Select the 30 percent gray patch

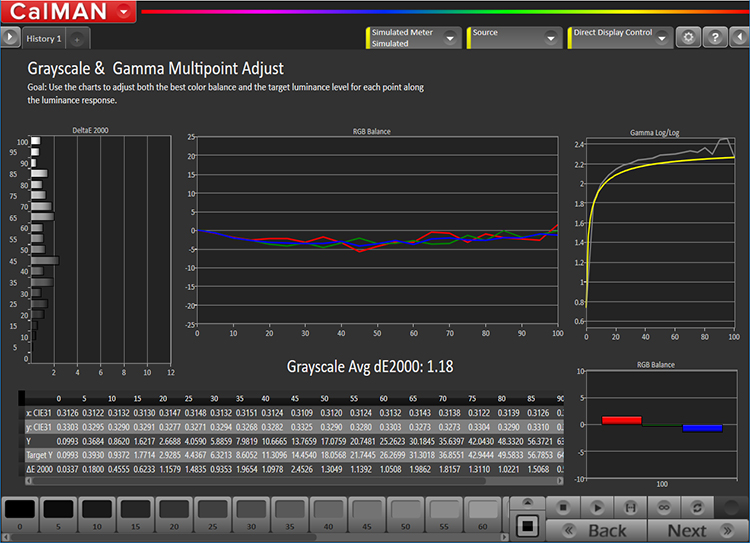[251, 512]
